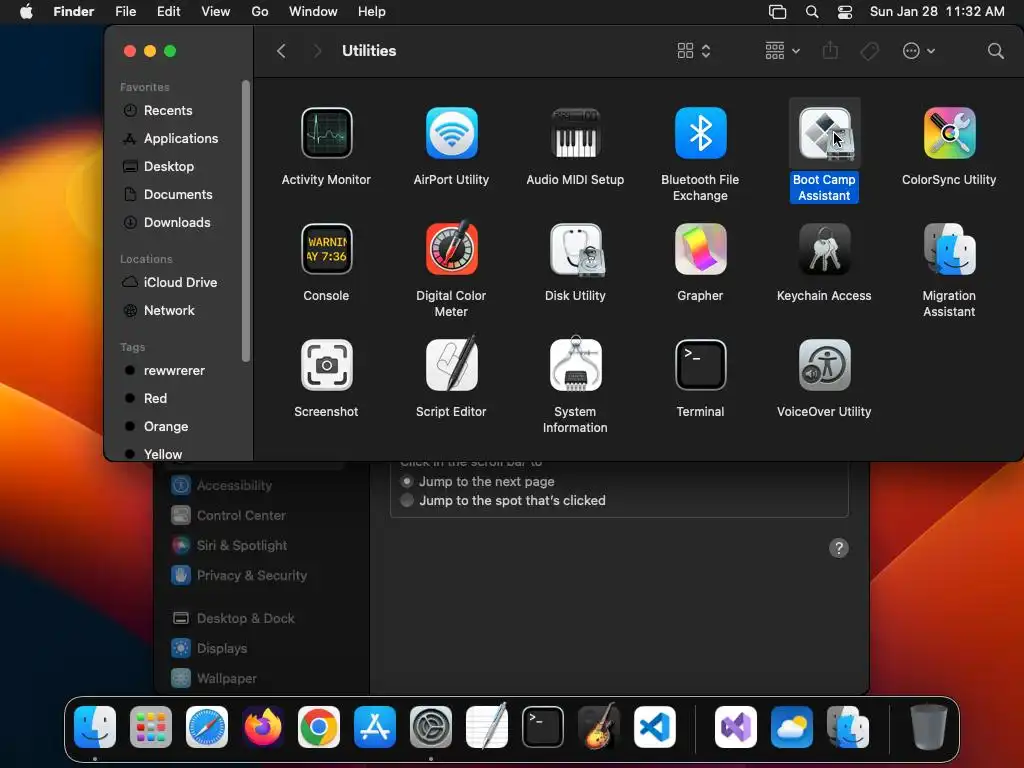Image resolution: width=1024 pixels, height=768 pixels.
Task: Select the Disk Utility icon
Action: pos(575,249)
